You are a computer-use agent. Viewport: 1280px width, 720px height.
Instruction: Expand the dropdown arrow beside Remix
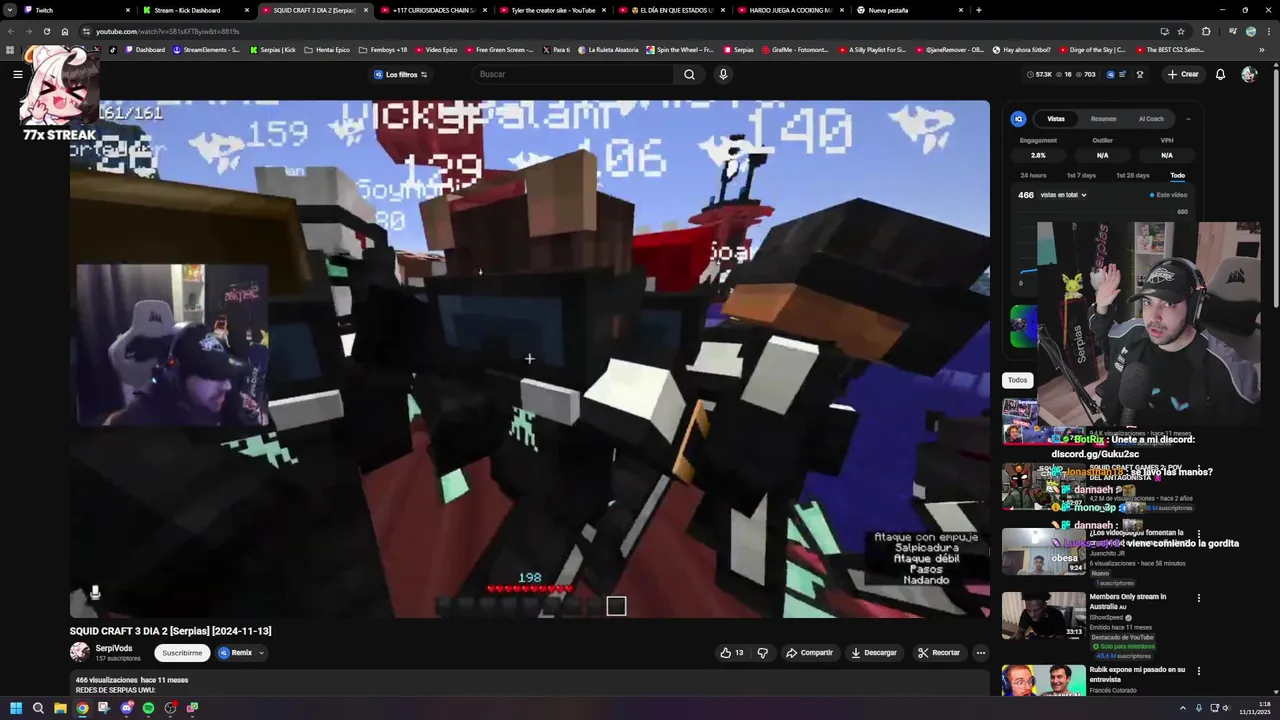[262, 653]
